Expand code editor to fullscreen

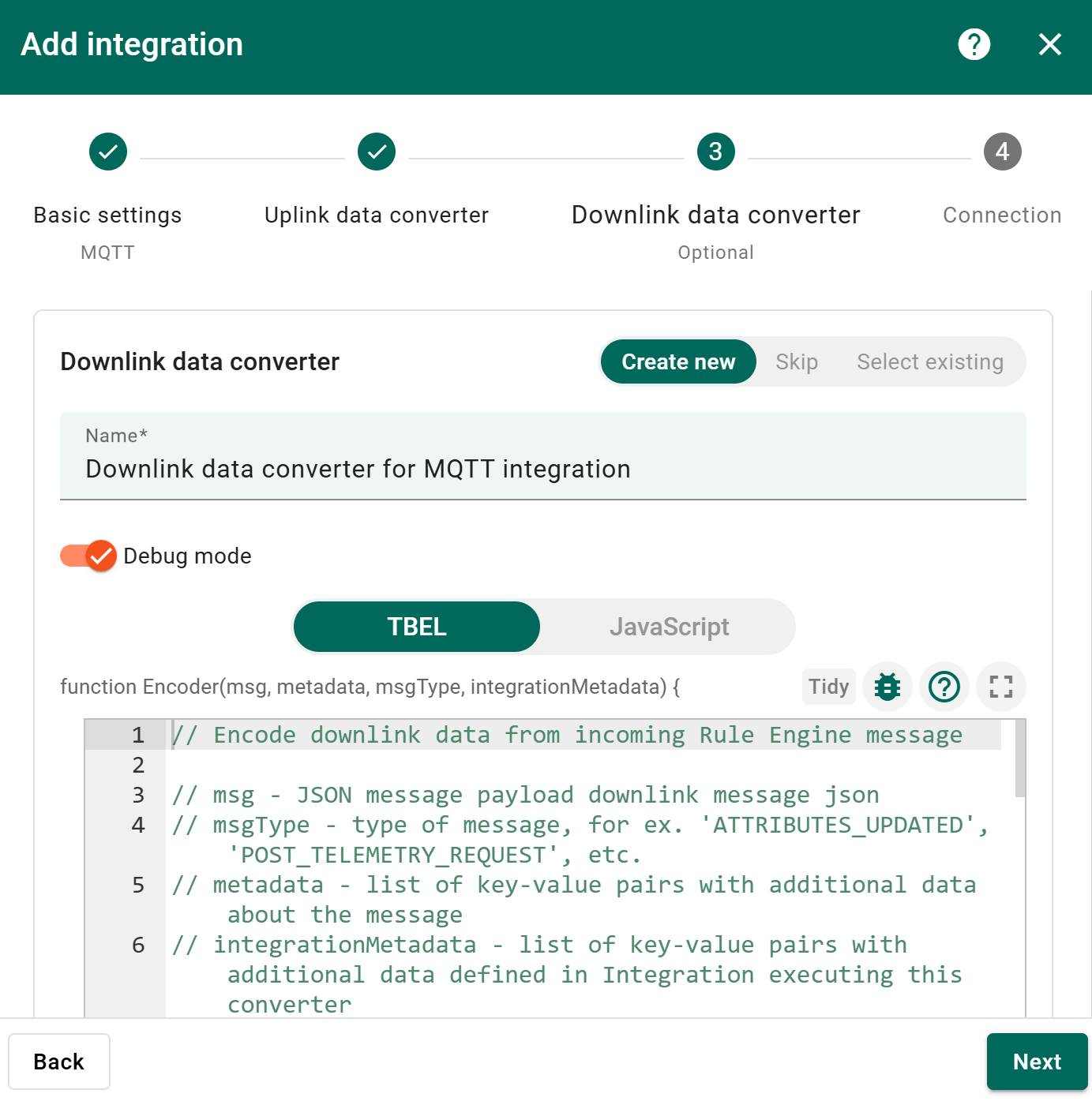(1000, 687)
